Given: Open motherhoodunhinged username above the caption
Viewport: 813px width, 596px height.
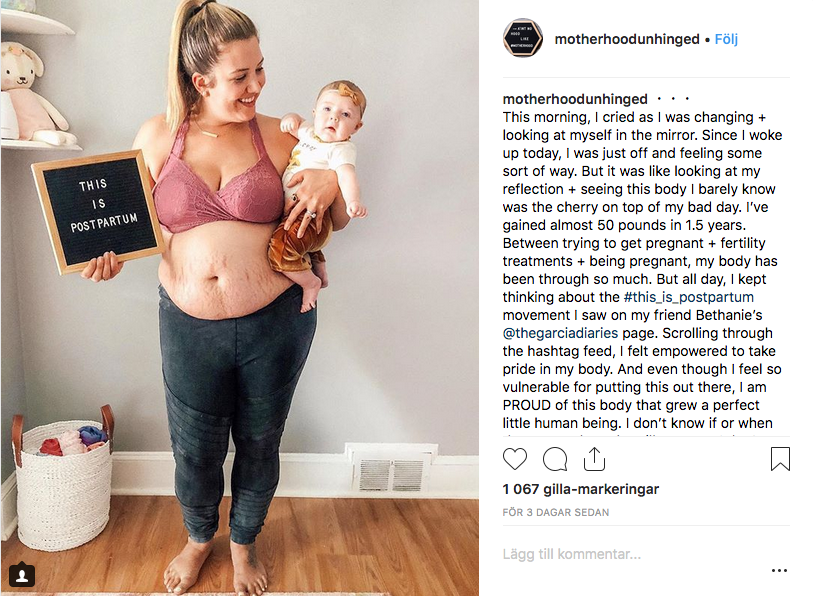Looking at the screenshot, I should tap(575, 99).
